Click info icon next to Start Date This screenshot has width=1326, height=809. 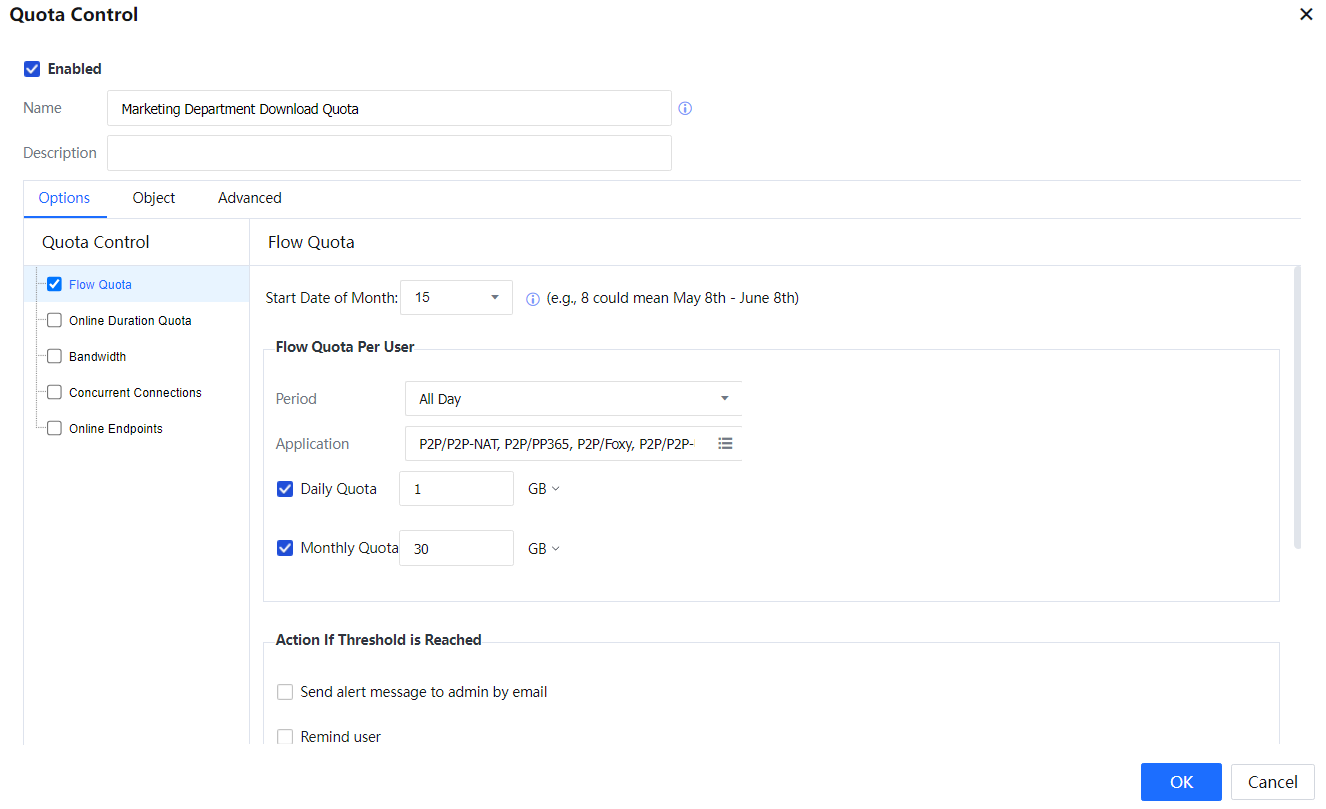coord(533,299)
